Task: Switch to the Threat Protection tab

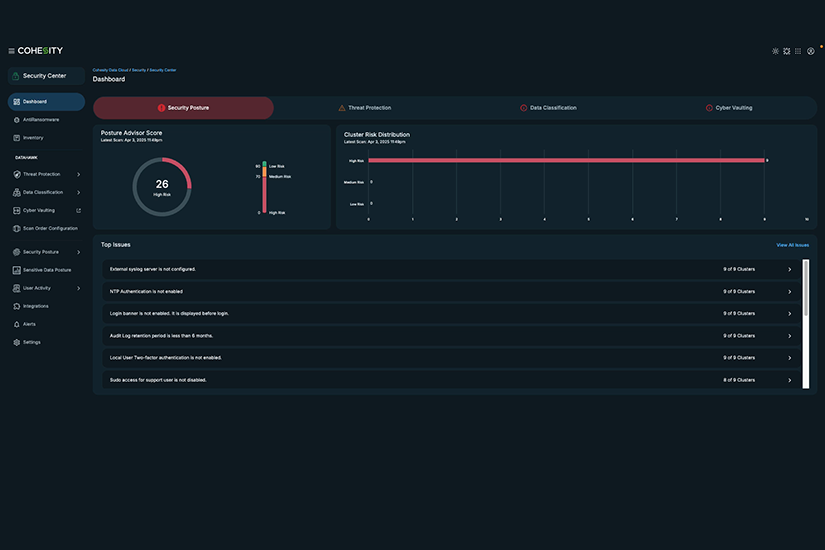Action: click(365, 108)
